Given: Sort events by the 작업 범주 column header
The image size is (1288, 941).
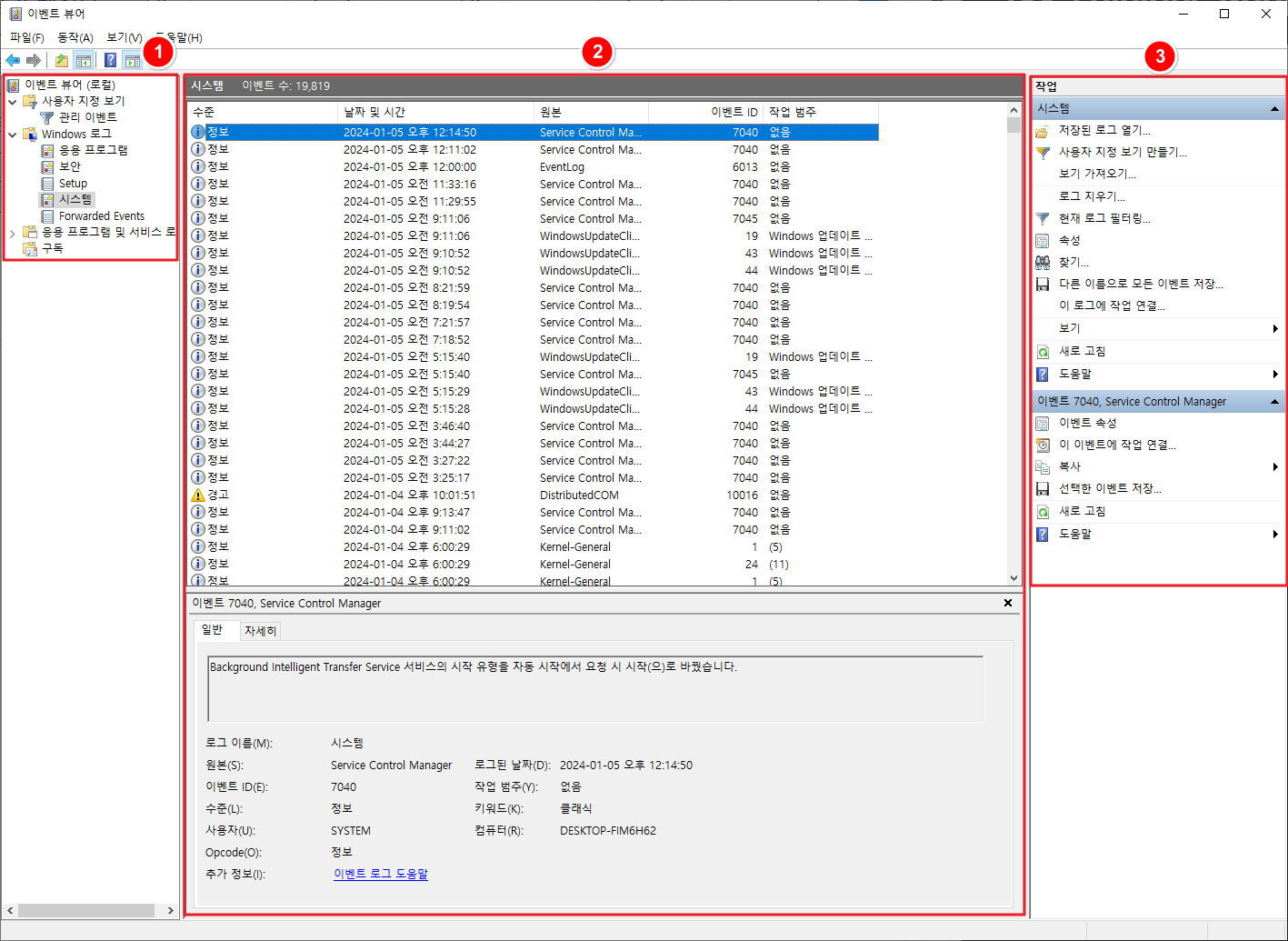Looking at the screenshot, I should 820,112.
